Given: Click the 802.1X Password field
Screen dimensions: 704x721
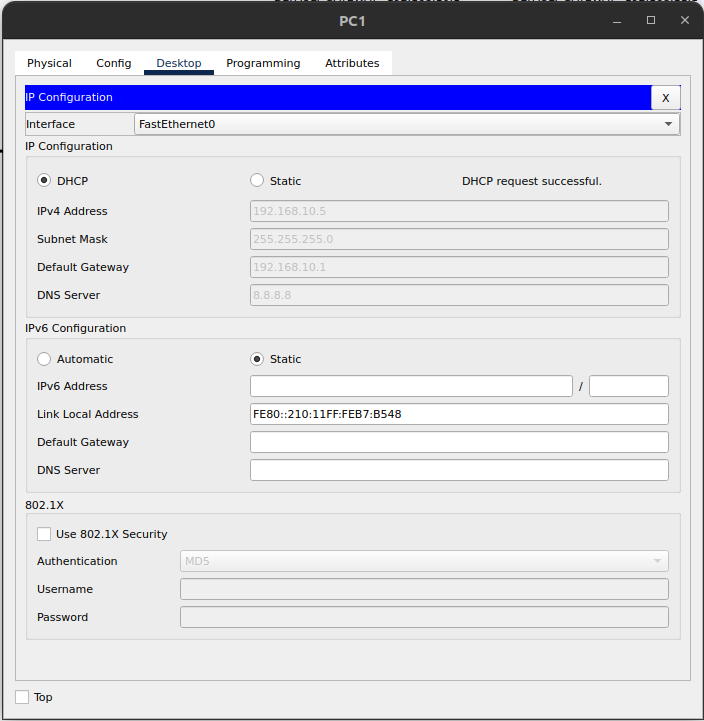Looking at the screenshot, I should pyautogui.click(x=424, y=618).
